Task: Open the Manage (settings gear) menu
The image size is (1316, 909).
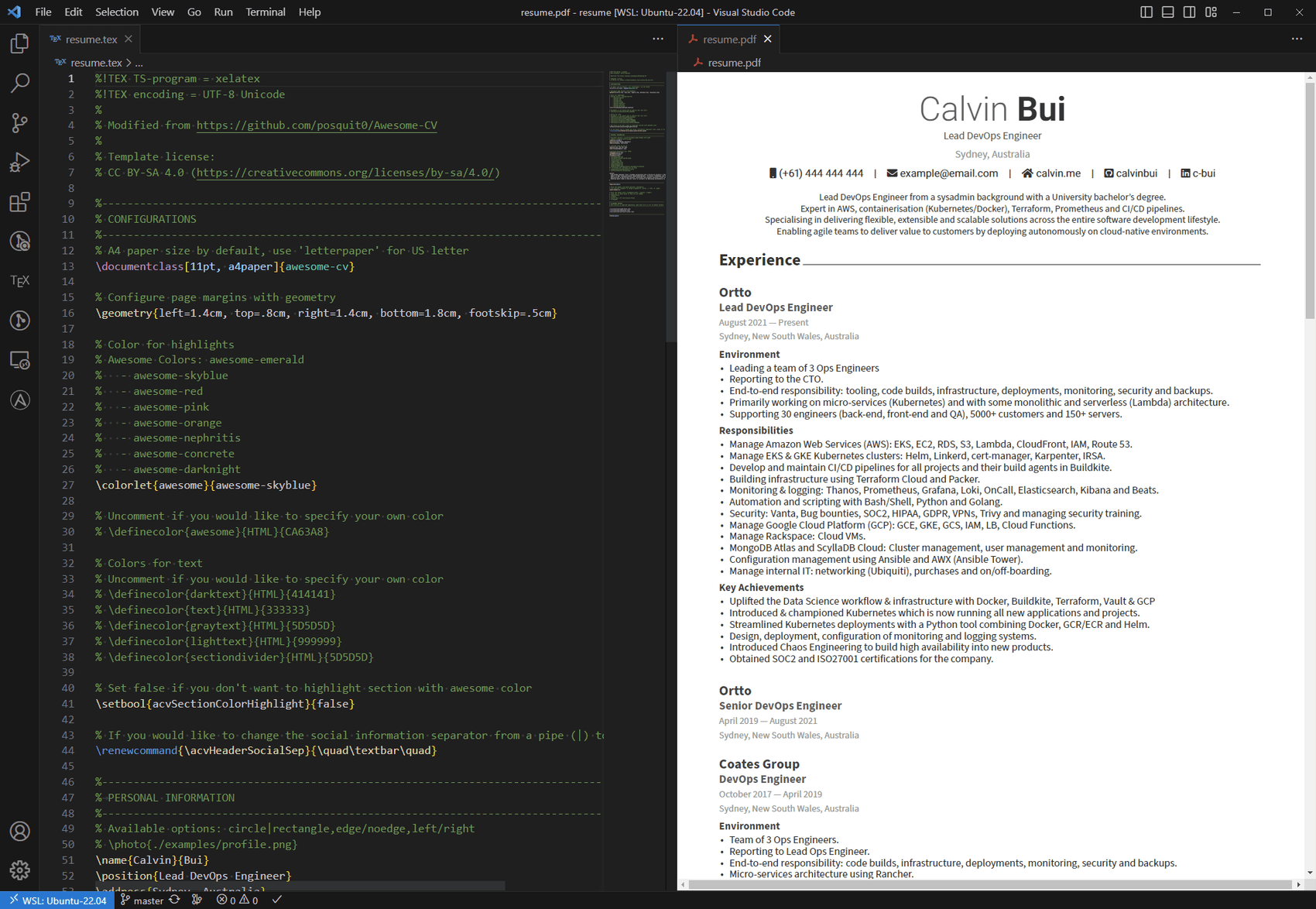Action: 19,870
